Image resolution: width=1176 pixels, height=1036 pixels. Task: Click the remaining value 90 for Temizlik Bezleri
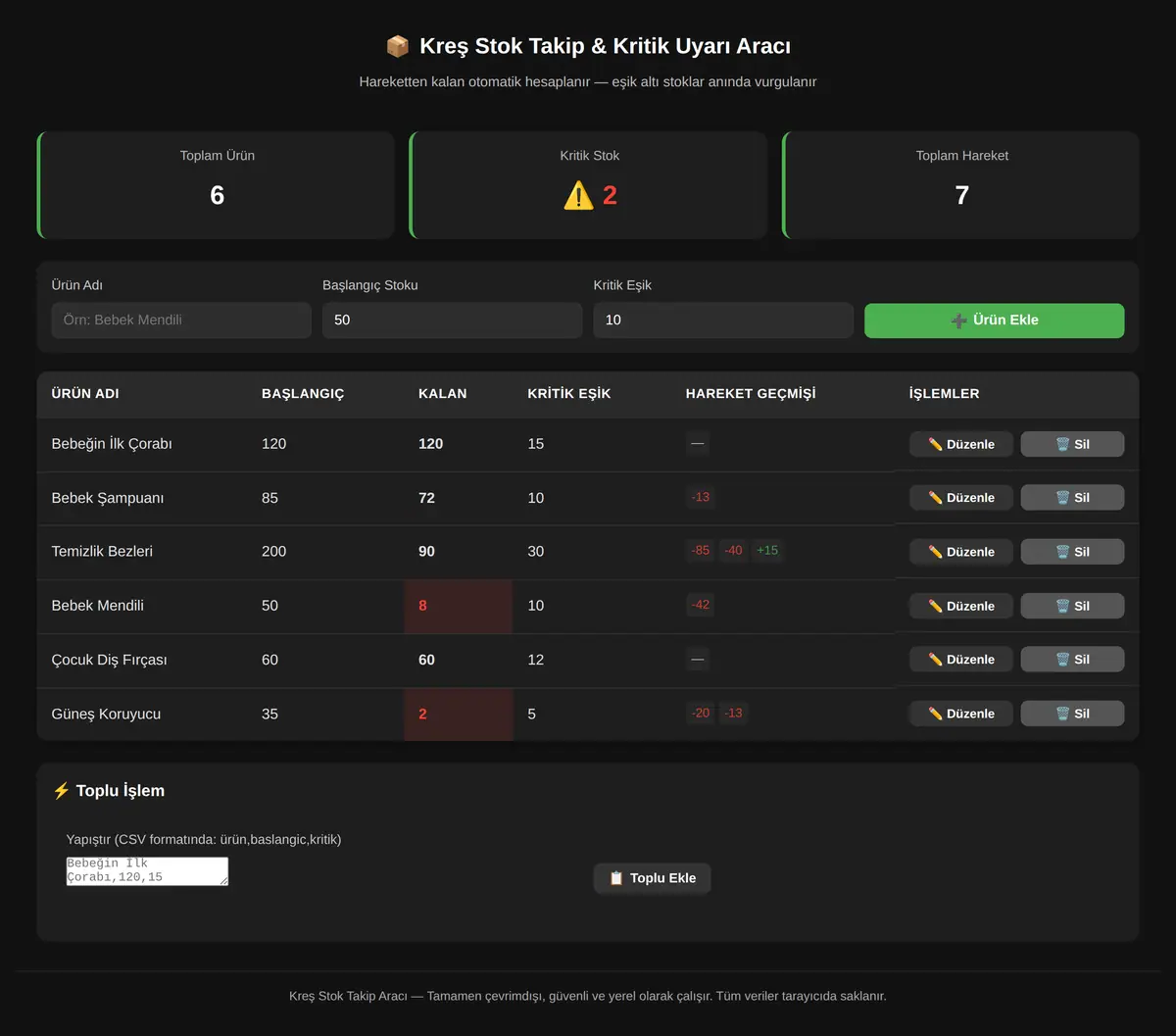click(x=426, y=552)
